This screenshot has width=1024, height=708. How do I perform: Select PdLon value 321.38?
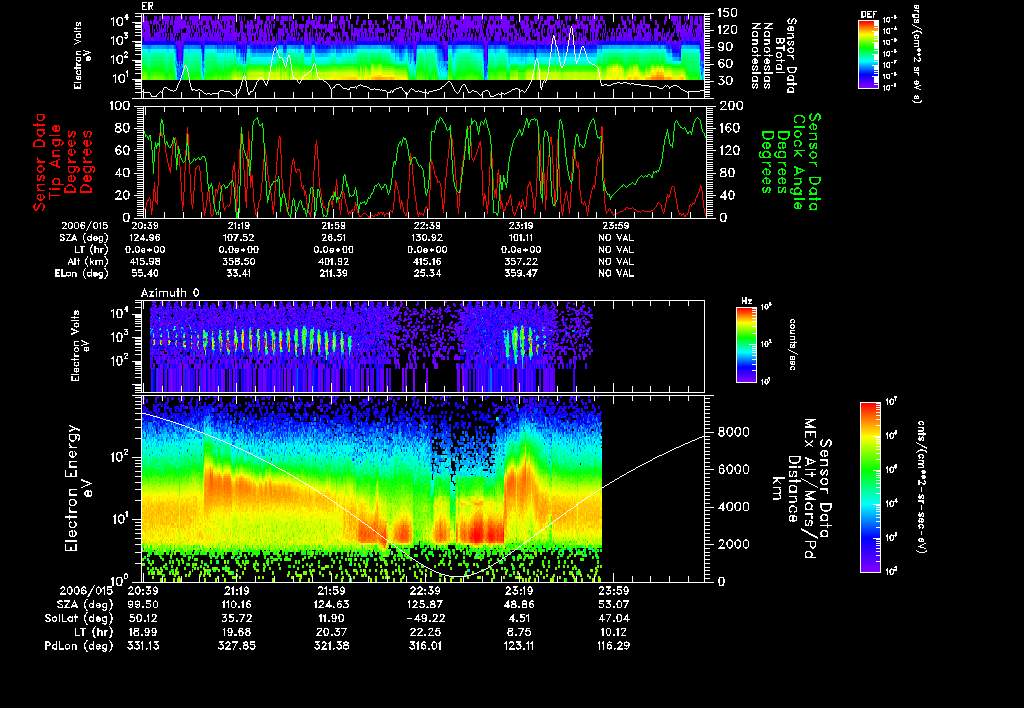click(x=331, y=646)
